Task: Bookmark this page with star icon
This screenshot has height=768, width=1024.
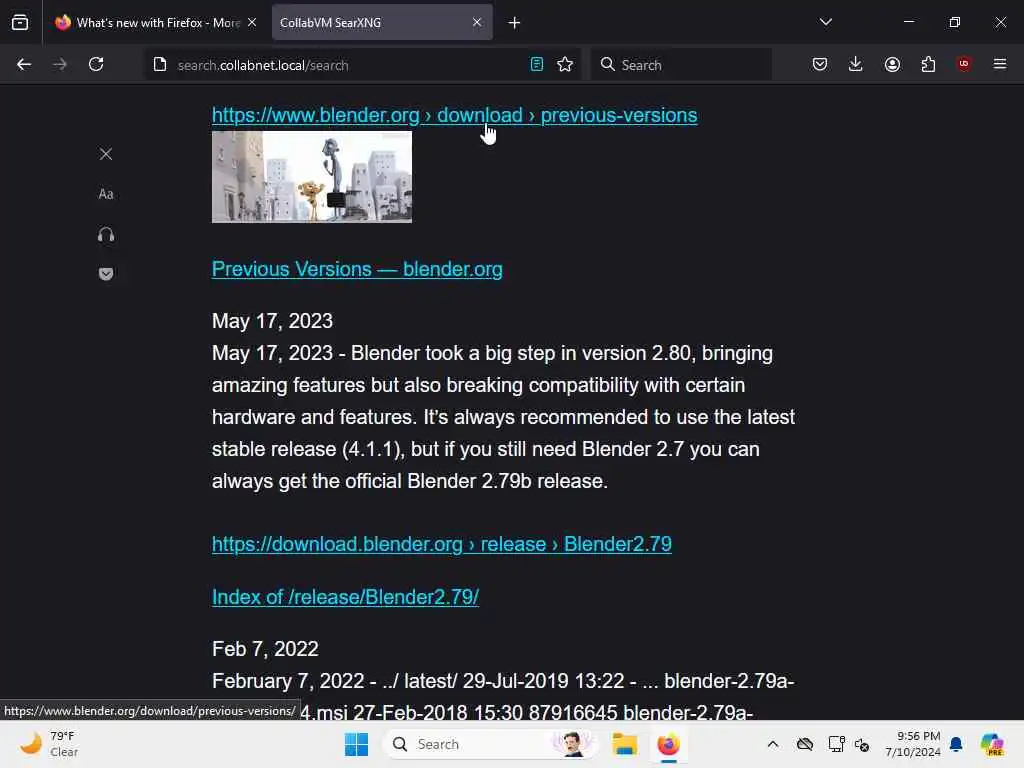Action: coord(565,64)
